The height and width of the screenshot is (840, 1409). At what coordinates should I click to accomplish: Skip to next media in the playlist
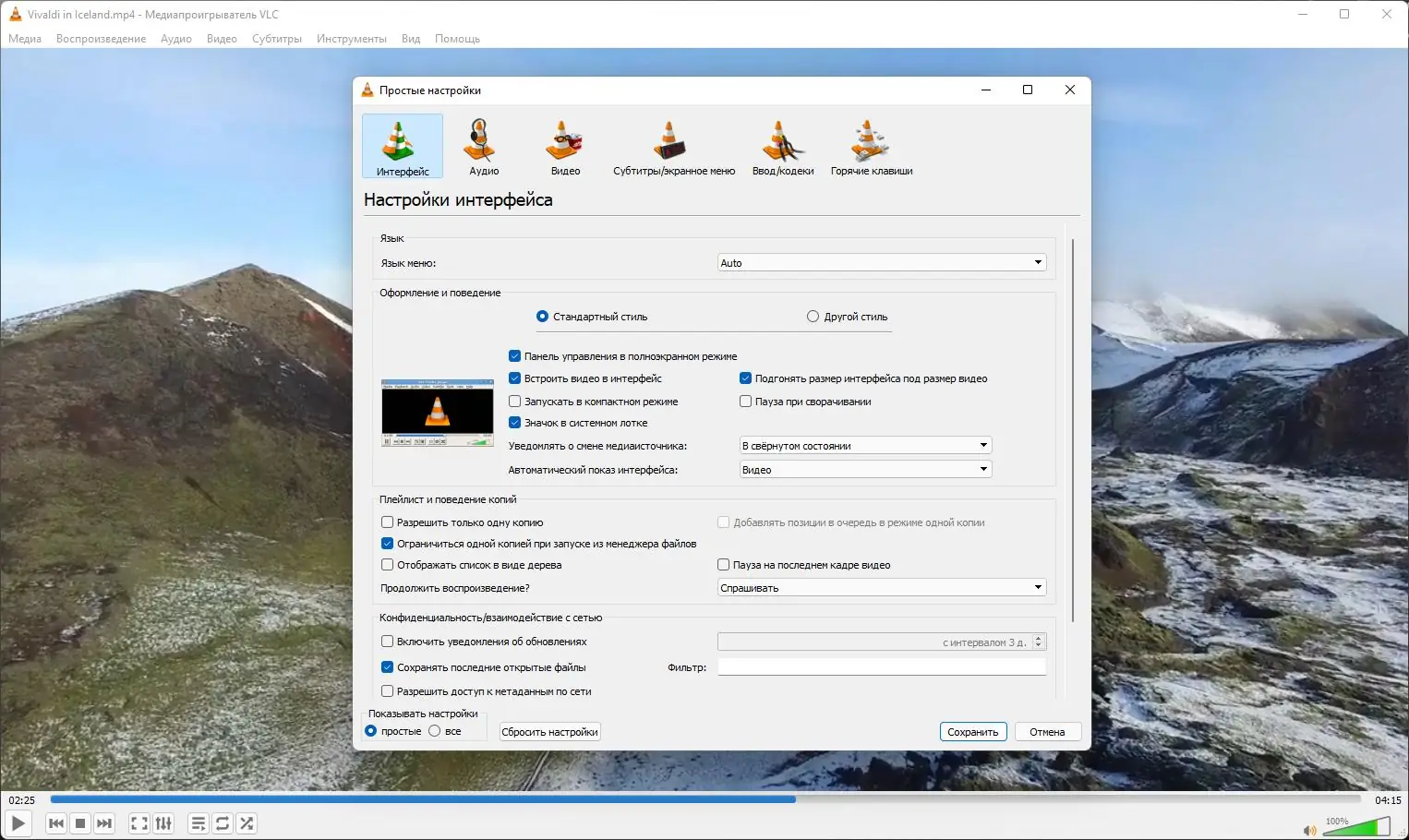(x=104, y=823)
